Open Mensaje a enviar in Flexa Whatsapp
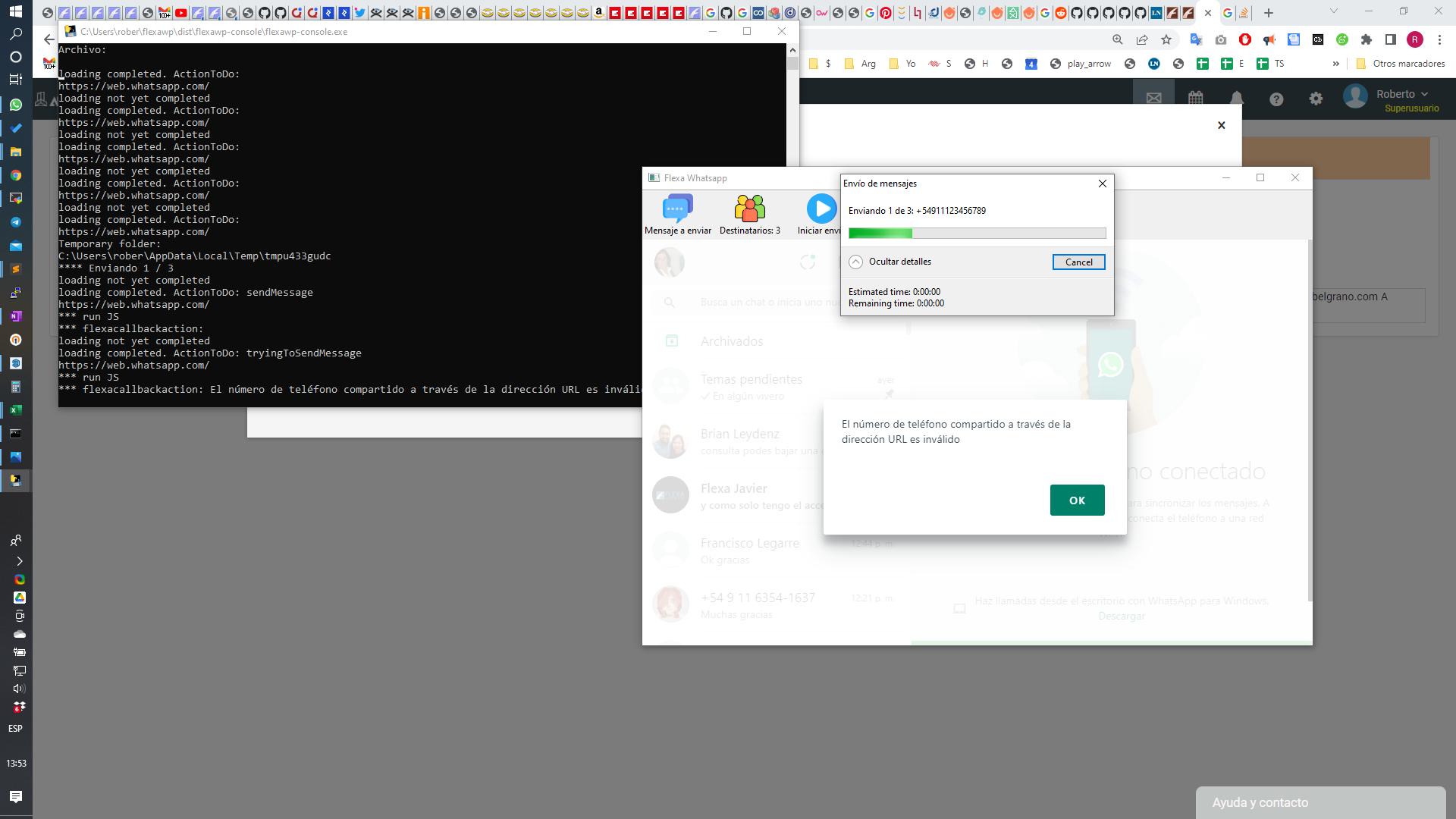Screen dimensions: 1456x819 coord(677,215)
